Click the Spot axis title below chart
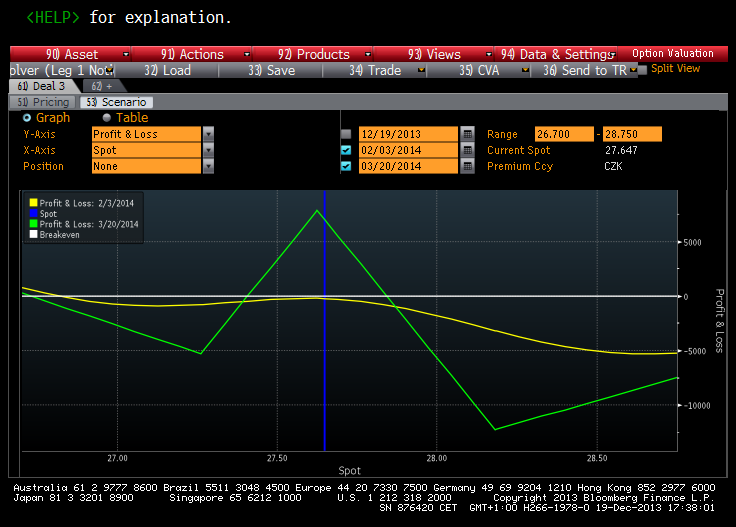Screen dimensions: 736x527 (x=349, y=471)
